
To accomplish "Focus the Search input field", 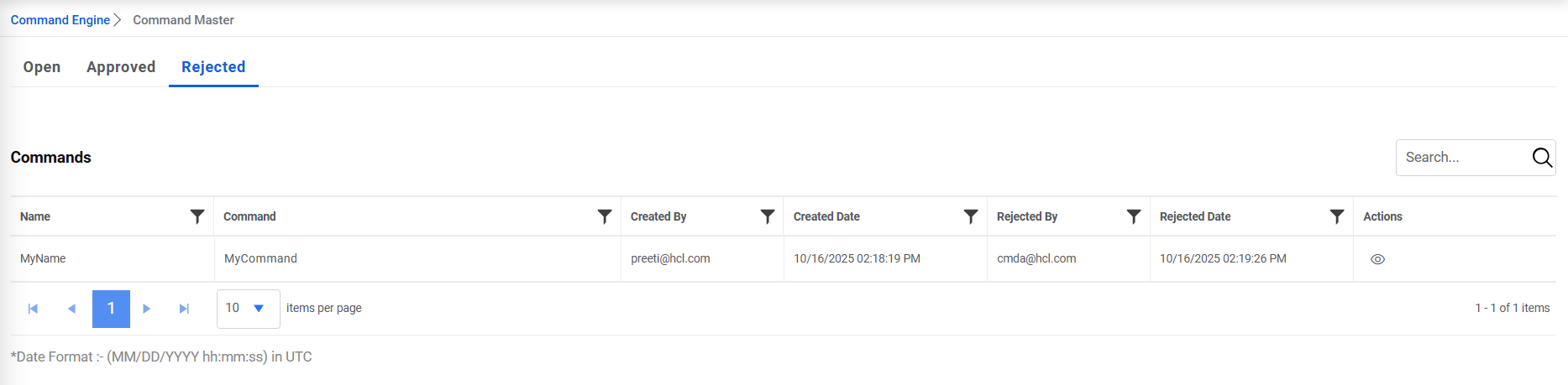I will (1463, 158).
